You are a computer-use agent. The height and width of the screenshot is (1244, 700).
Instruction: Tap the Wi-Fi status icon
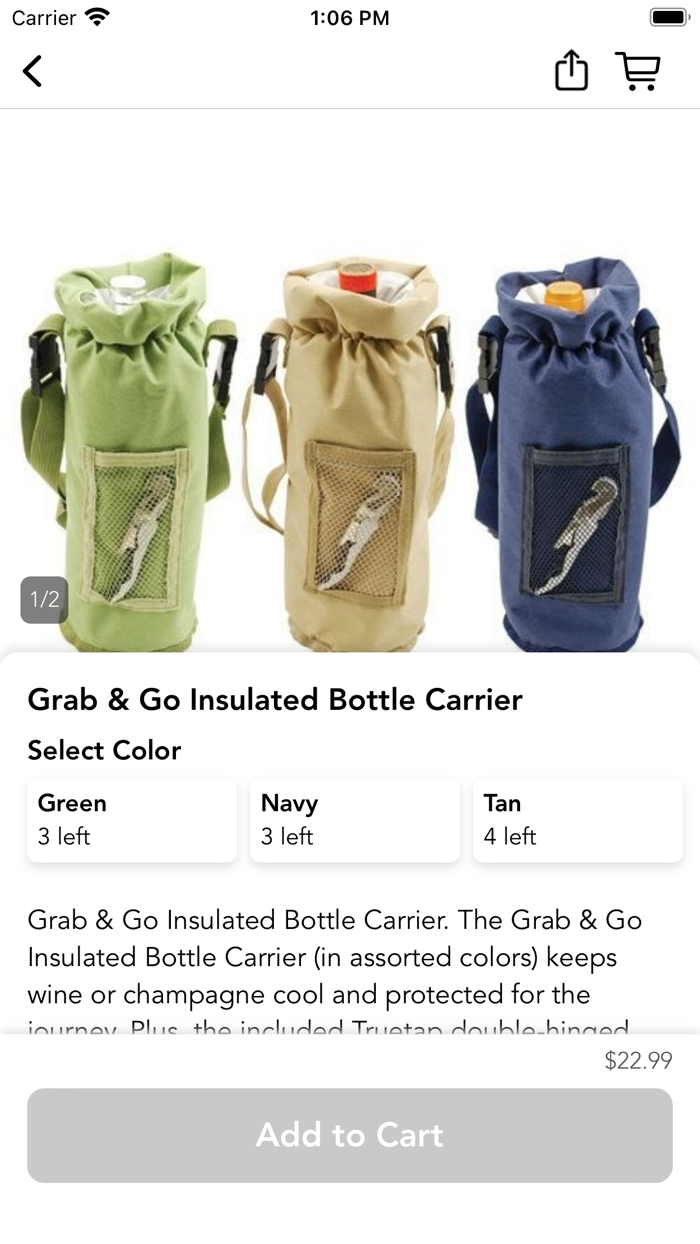click(x=97, y=17)
